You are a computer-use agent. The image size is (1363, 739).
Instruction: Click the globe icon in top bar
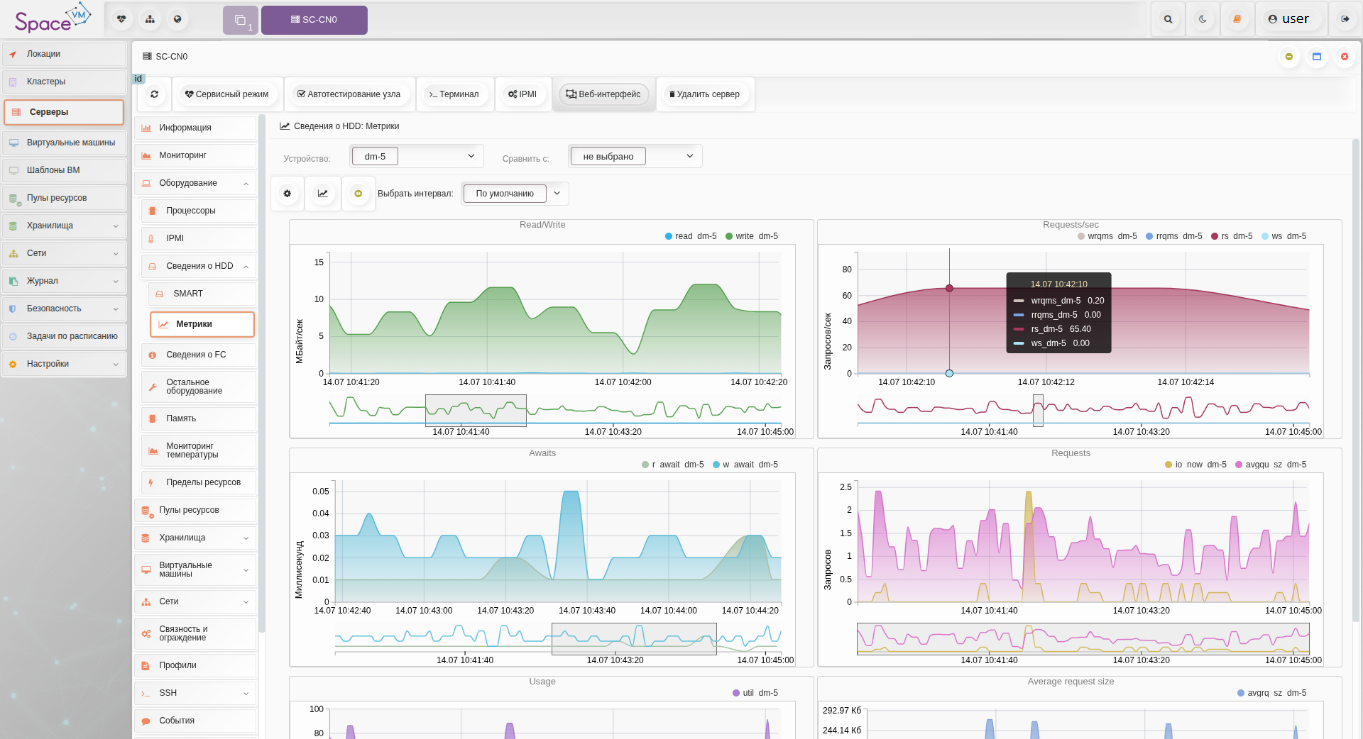point(178,19)
